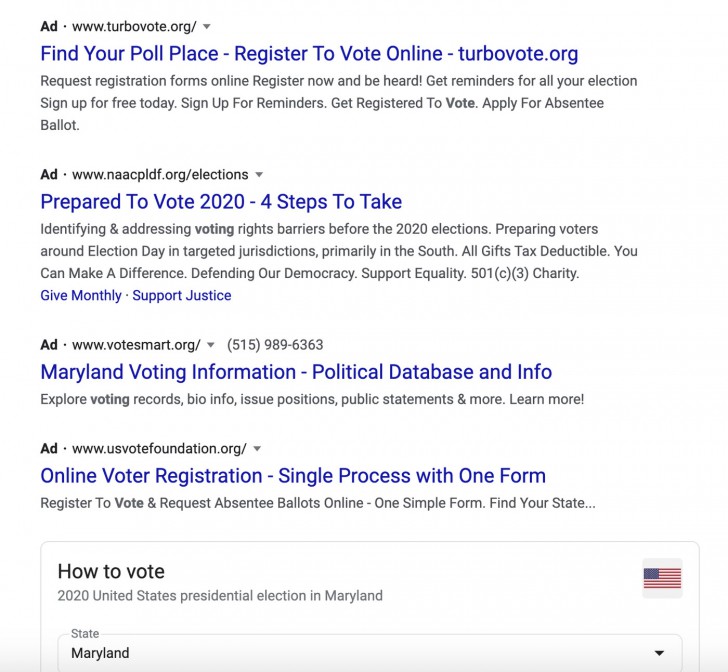Select the www.naacpldf.org/elections URL text
Screen dimensions: 728x672
point(160,175)
